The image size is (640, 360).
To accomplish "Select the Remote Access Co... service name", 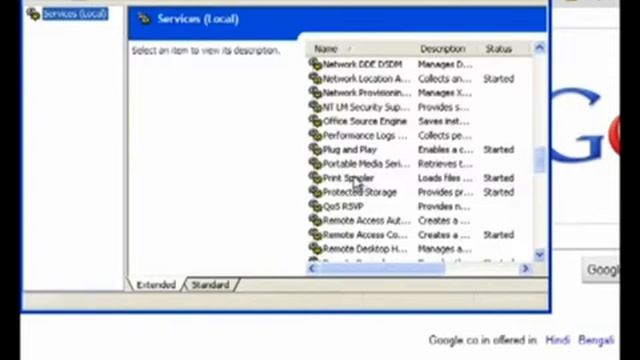I will [x=365, y=235].
